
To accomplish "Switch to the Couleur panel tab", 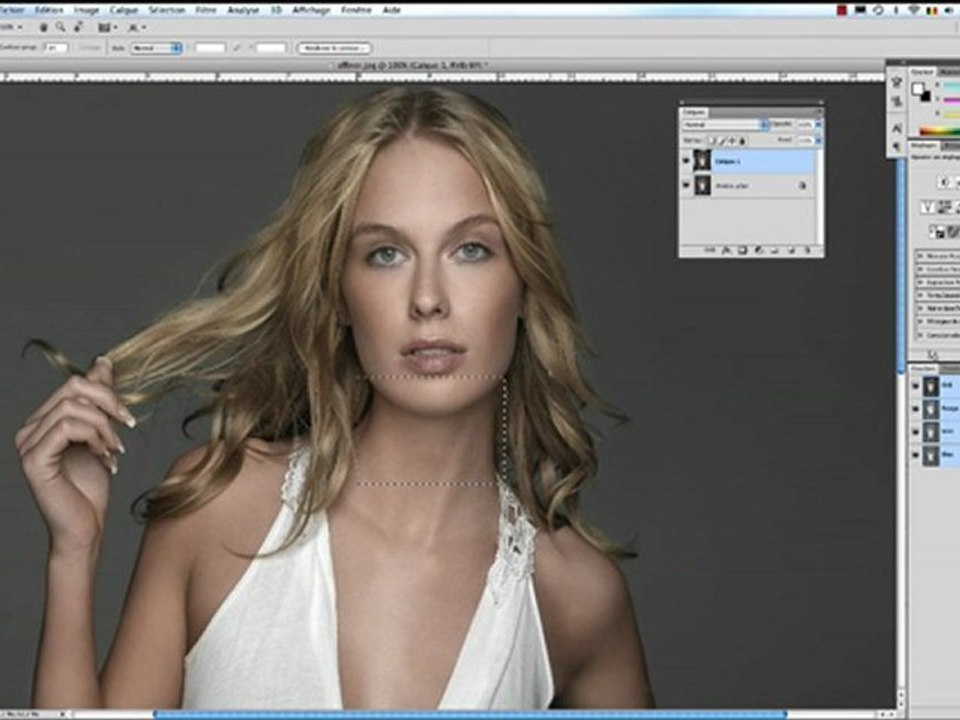I will pos(921,72).
